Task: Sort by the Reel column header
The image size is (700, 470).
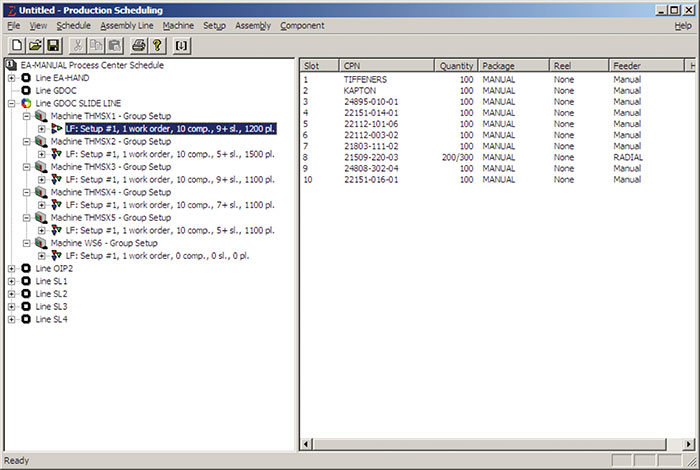Action: click(579, 66)
